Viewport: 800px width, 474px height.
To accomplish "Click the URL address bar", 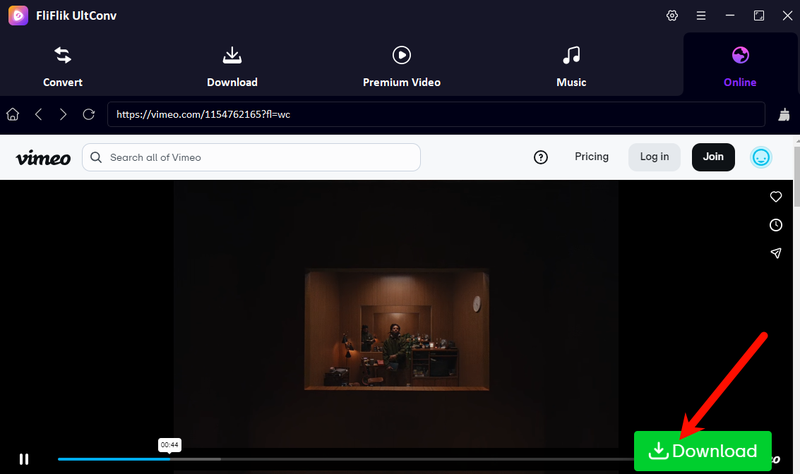I will pos(436,114).
